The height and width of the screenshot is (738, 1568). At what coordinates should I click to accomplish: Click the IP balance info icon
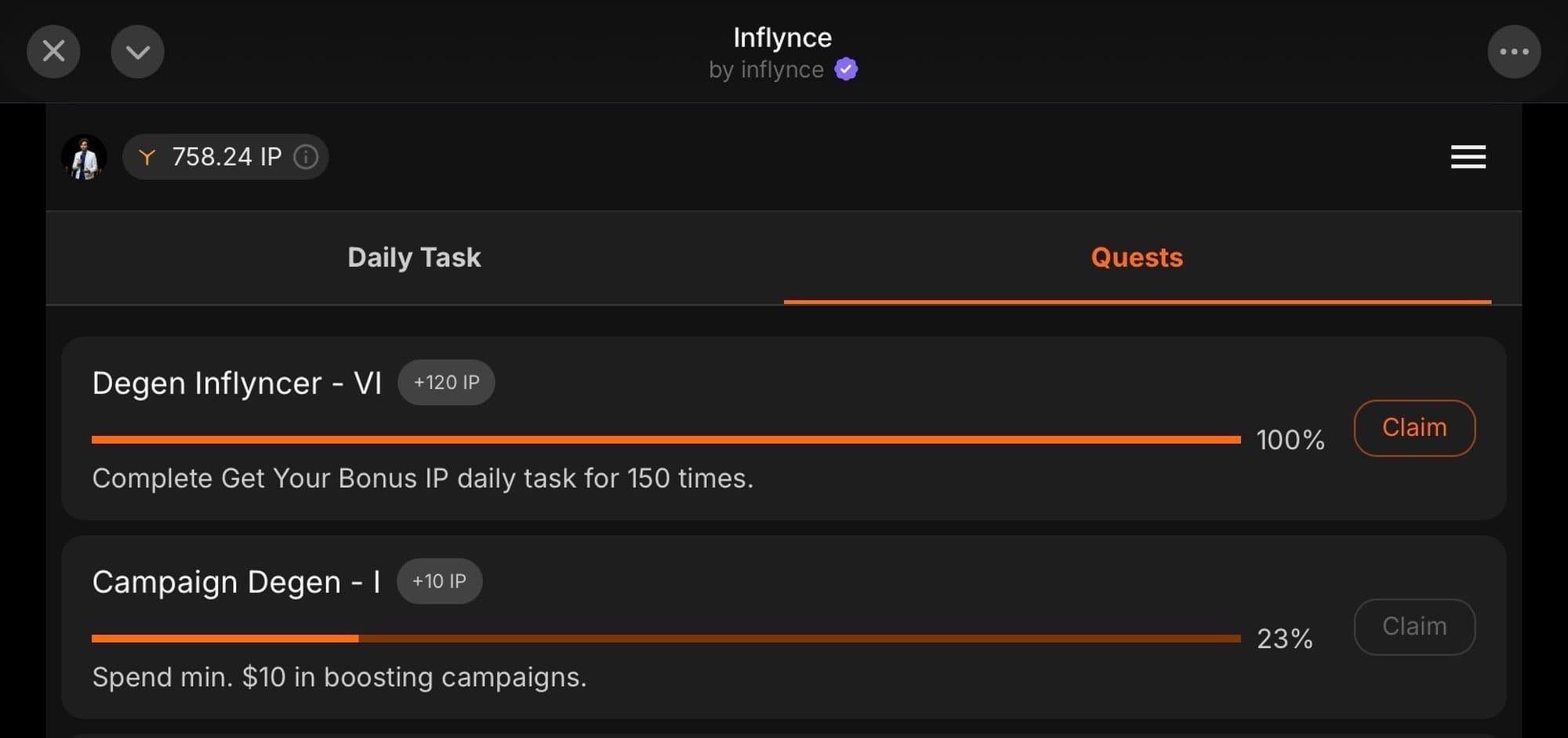pyautogui.click(x=306, y=157)
